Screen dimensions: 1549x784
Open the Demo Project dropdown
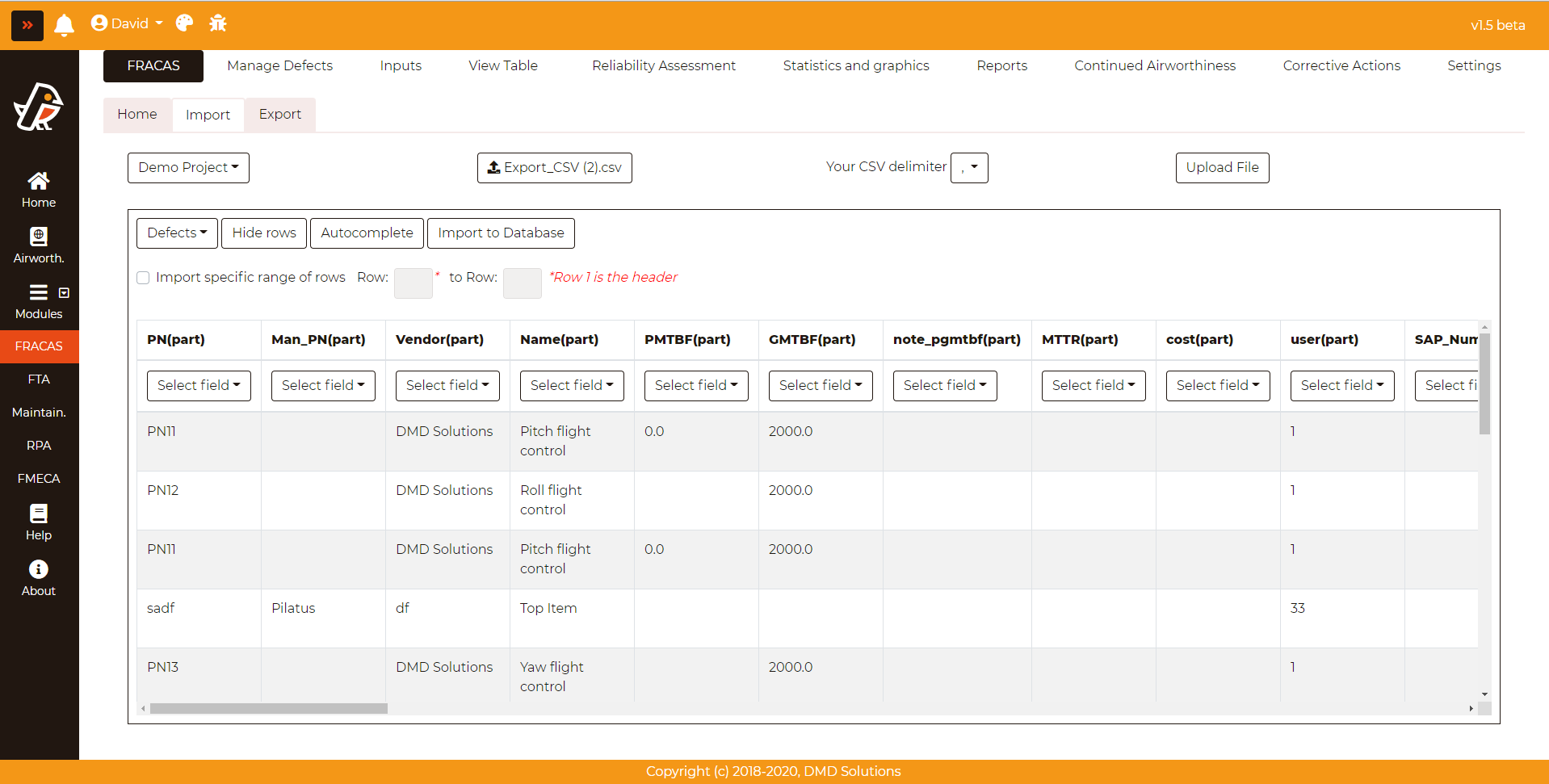pos(188,168)
